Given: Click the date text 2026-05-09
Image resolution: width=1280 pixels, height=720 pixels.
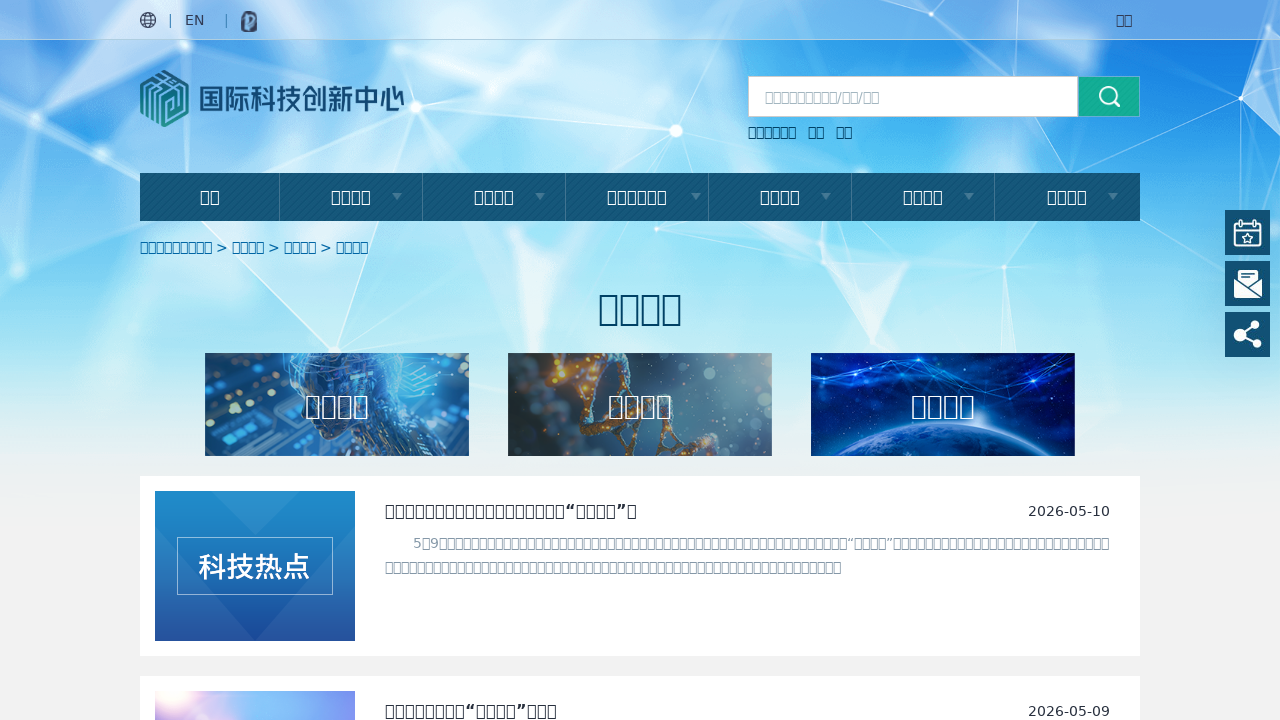Looking at the screenshot, I should pyautogui.click(x=1069, y=711).
